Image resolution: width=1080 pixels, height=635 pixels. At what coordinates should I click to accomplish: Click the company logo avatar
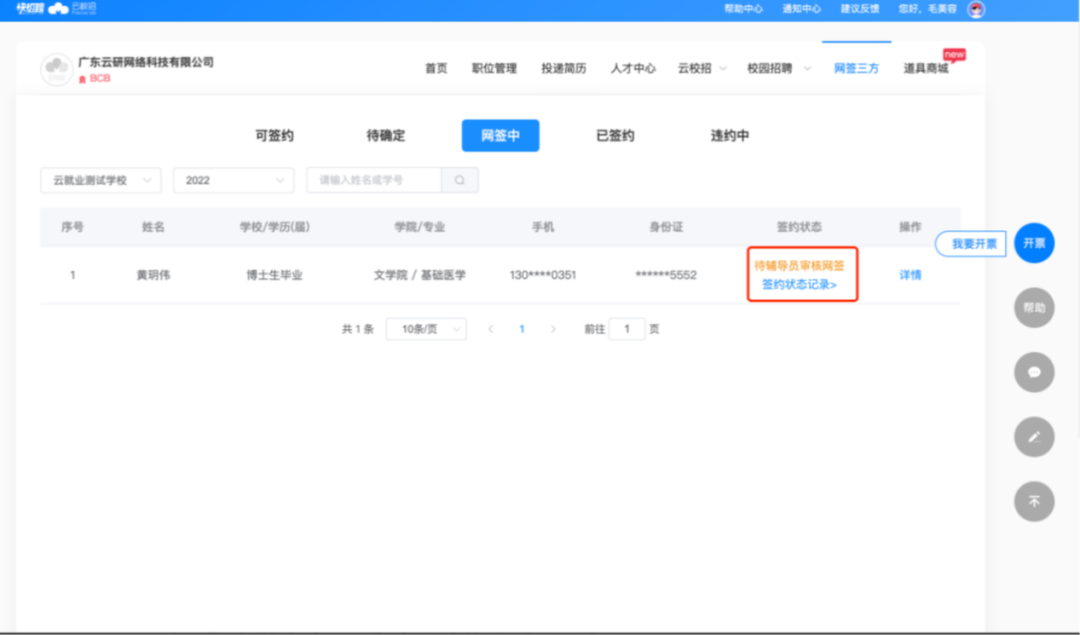click(56, 70)
